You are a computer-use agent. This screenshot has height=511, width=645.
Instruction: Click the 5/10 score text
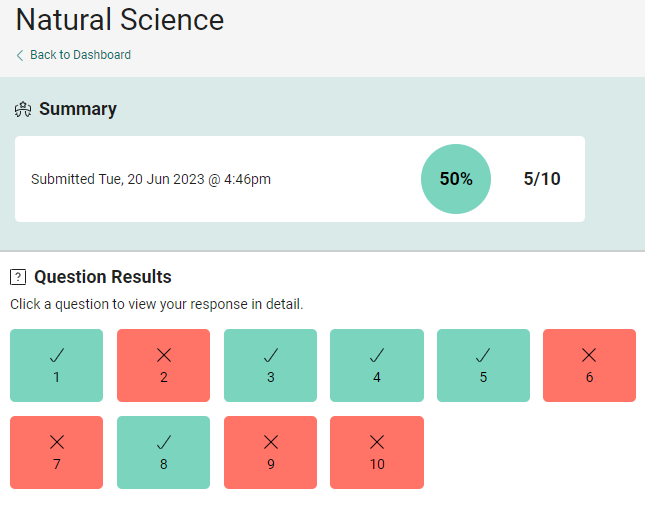click(x=542, y=179)
